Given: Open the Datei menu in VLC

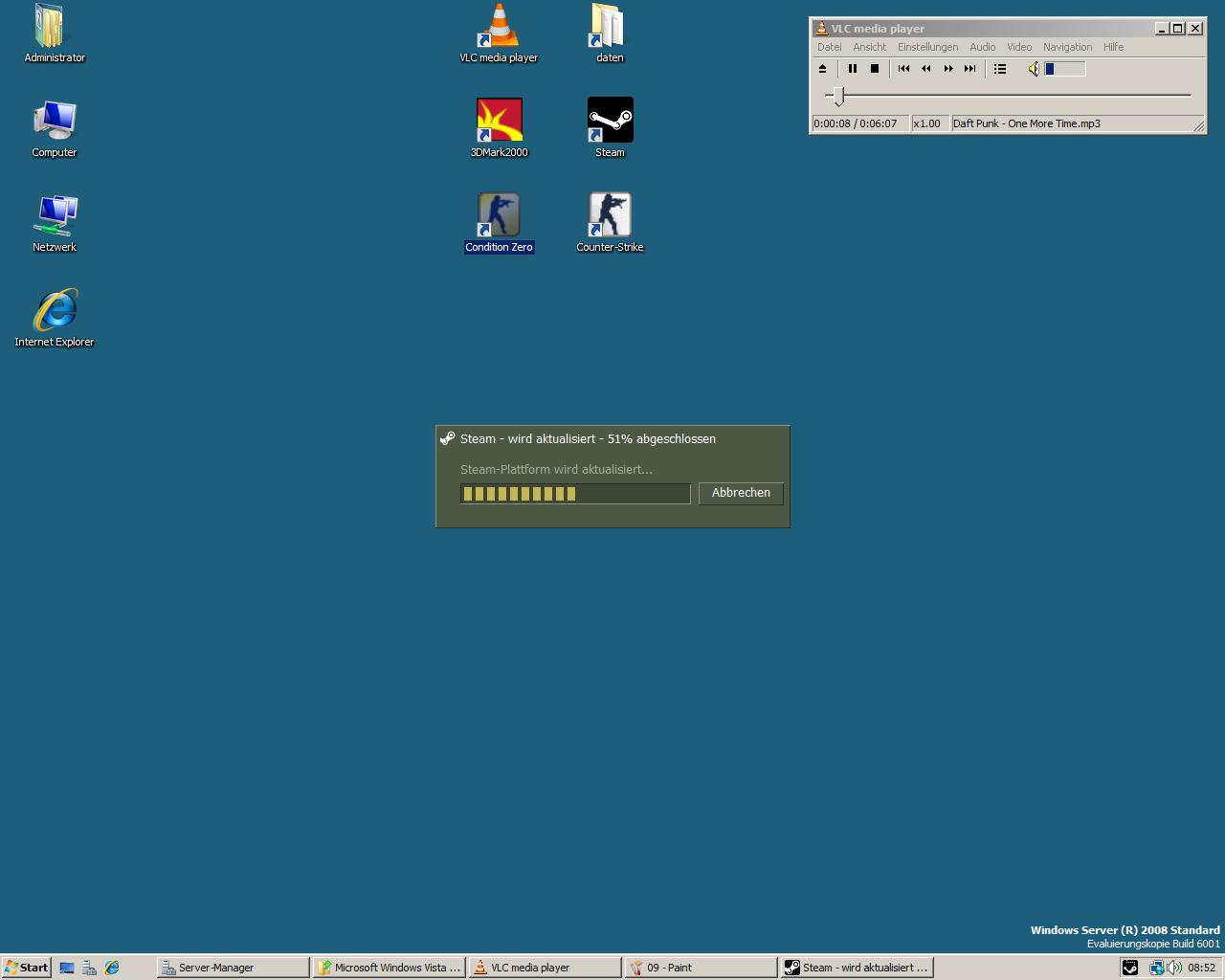Looking at the screenshot, I should [x=830, y=47].
